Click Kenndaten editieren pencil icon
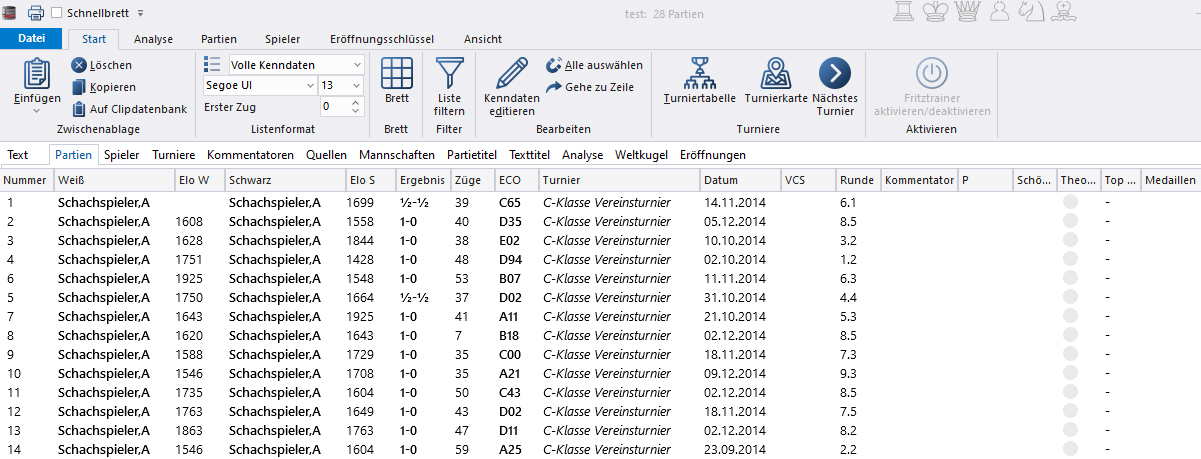This screenshot has width=1201, height=459. [511, 73]
